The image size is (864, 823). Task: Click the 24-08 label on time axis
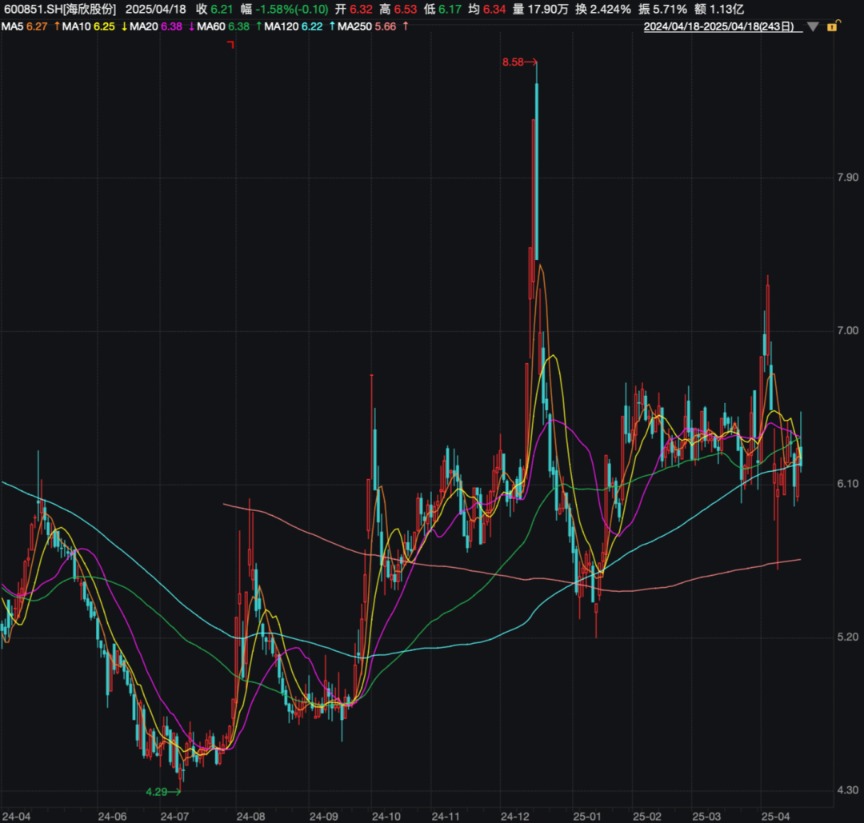[x=250, y=815]
